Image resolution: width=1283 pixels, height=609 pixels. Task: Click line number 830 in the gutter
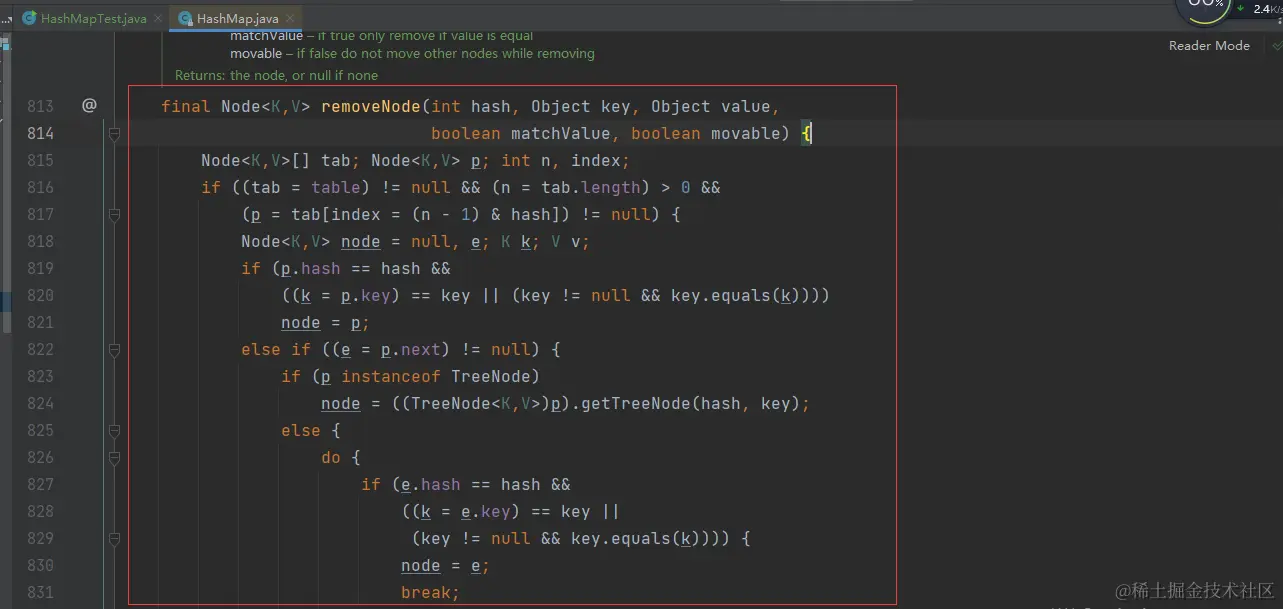pos(41,565)
